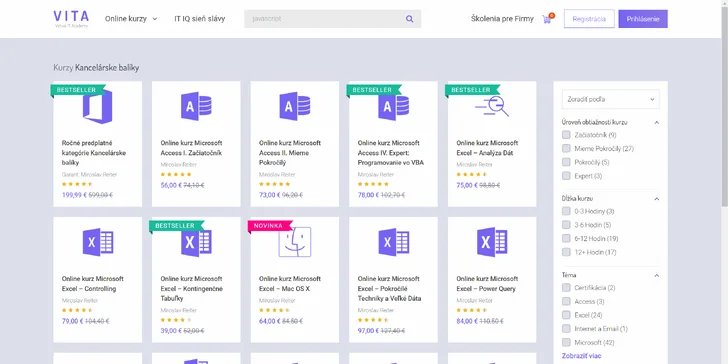Enable the Certifikácia topic filter
Screen dimensions: 728x364
[x=566, y=288]
